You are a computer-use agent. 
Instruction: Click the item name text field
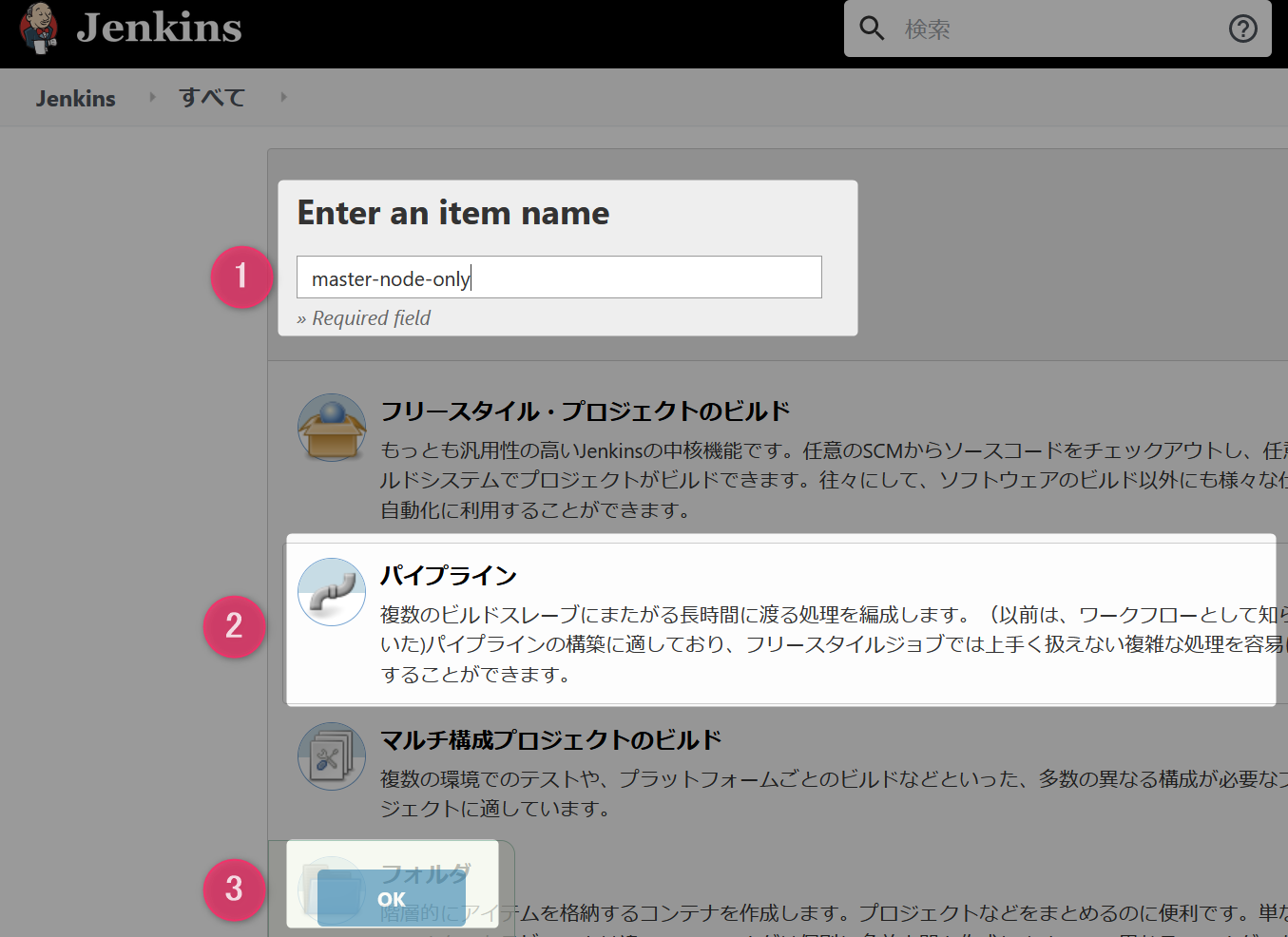tap(559, 277)
